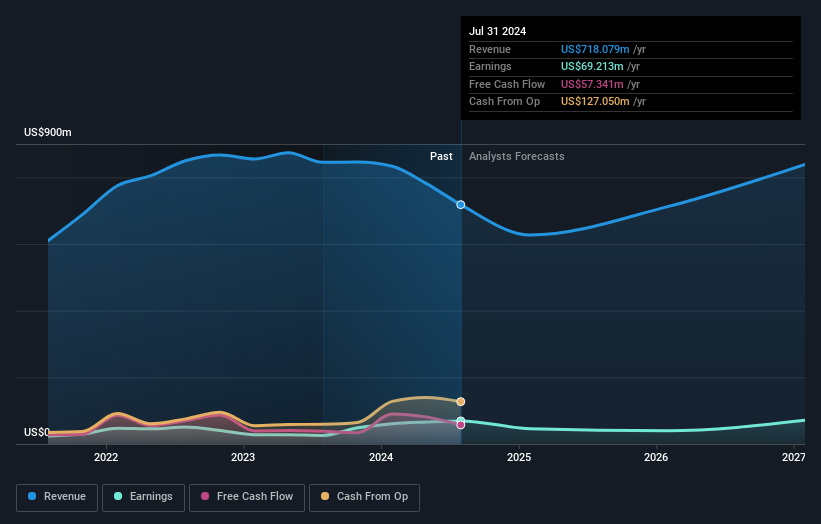
Task: Click the US$127.050m cash from op value
Action: click(595, 102)
